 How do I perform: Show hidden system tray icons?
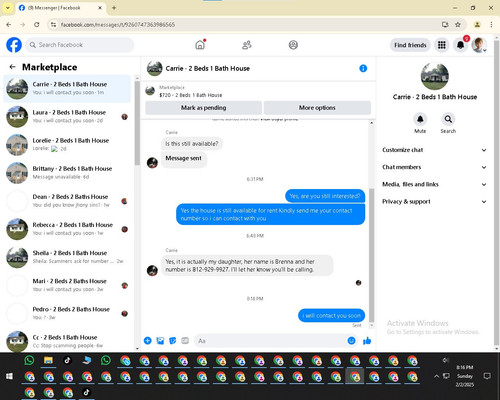(x=436, y=376)
